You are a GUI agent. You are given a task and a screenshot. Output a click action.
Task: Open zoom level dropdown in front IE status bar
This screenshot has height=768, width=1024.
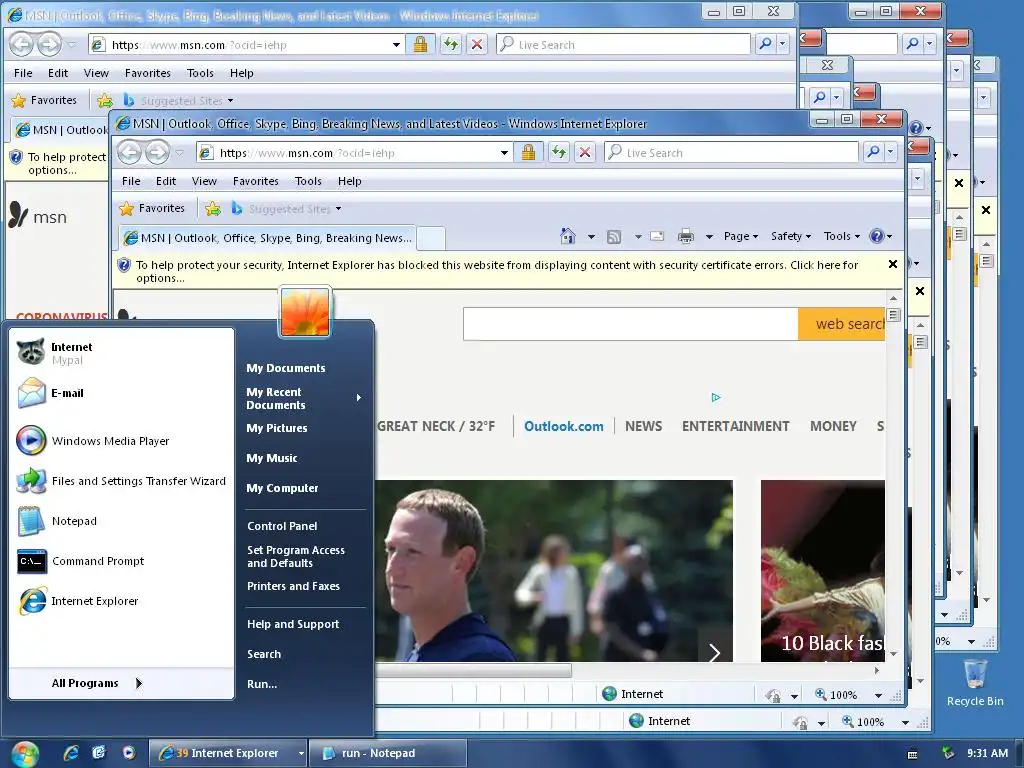tap(878, 696)
